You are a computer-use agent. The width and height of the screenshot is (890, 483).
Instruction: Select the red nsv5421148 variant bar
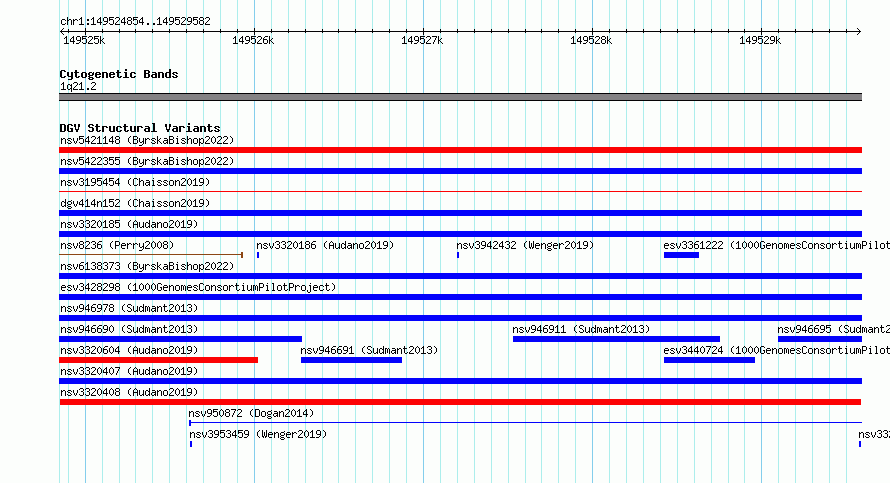[x=460, y=150]
